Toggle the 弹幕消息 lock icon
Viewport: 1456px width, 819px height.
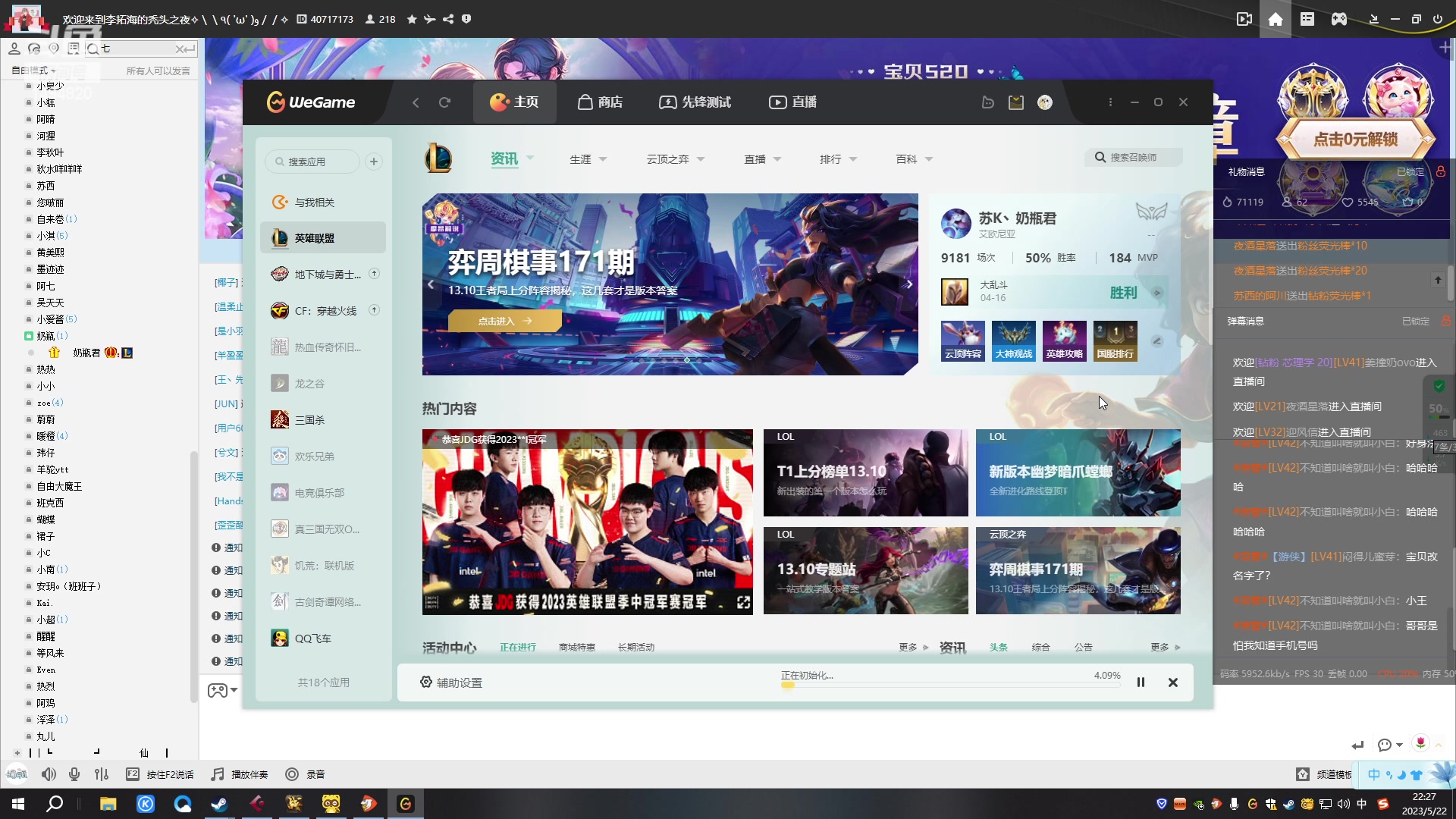1446,322
